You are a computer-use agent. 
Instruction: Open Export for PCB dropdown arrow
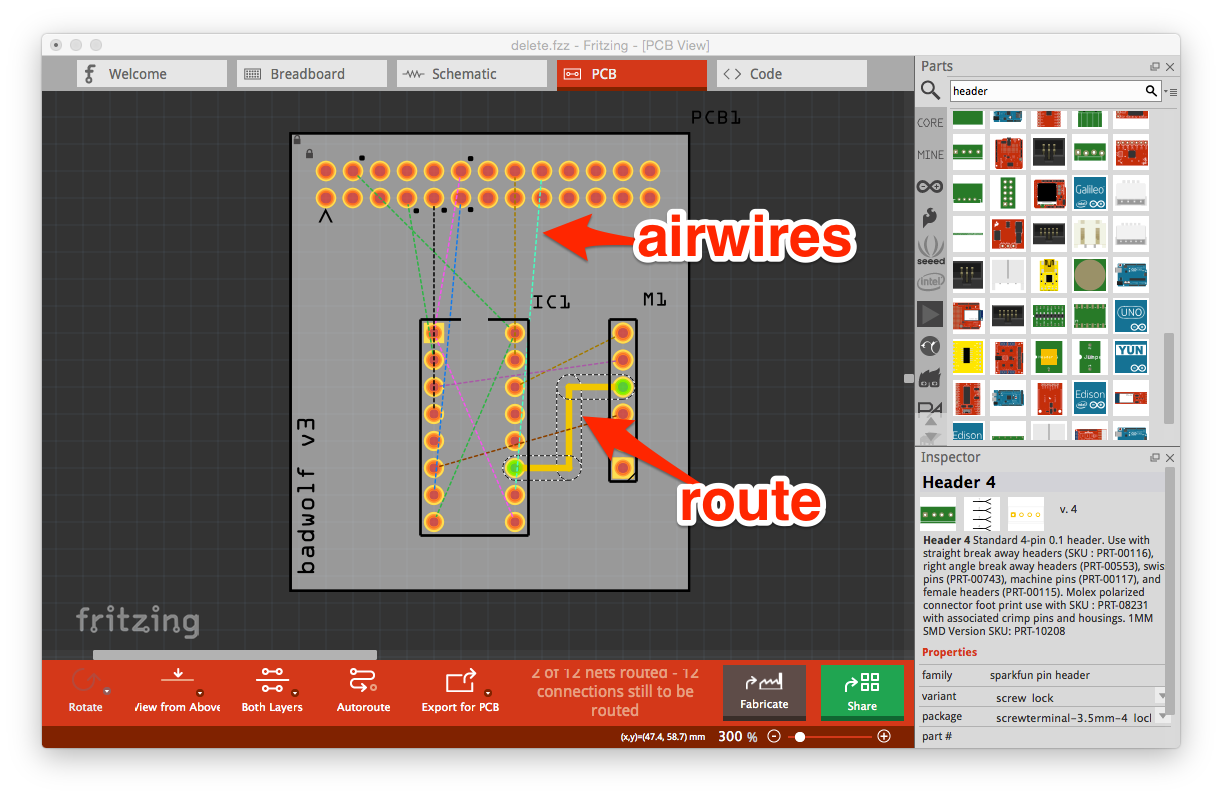click(x=488, y=692)
